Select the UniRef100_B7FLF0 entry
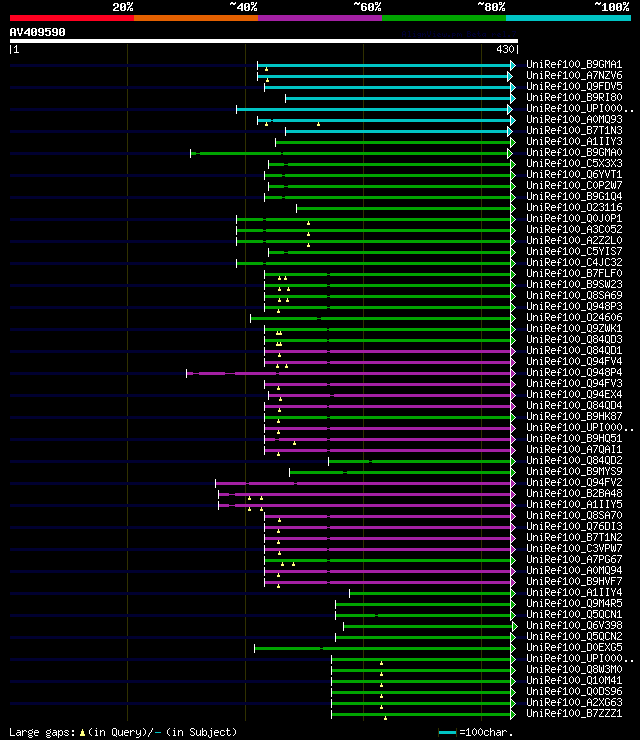Image resolution: width=640 pixels, height=740 pixels. (x=574, y=274)
